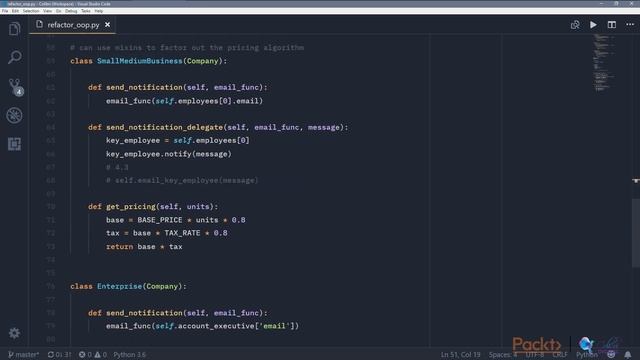Image resolution: width=640 pixels, height=360 pixels.
Task: Open the Debug menu
Action: (x=71, y=11)
